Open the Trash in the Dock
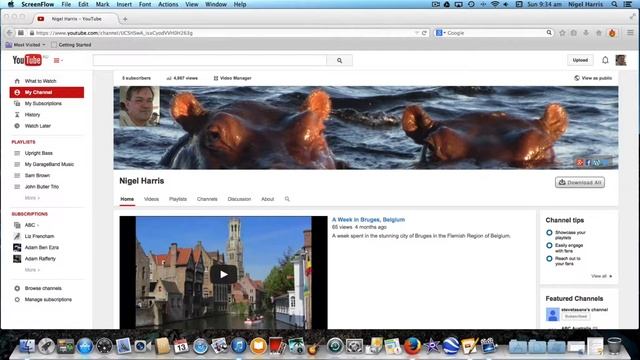 tap(614, 346)
